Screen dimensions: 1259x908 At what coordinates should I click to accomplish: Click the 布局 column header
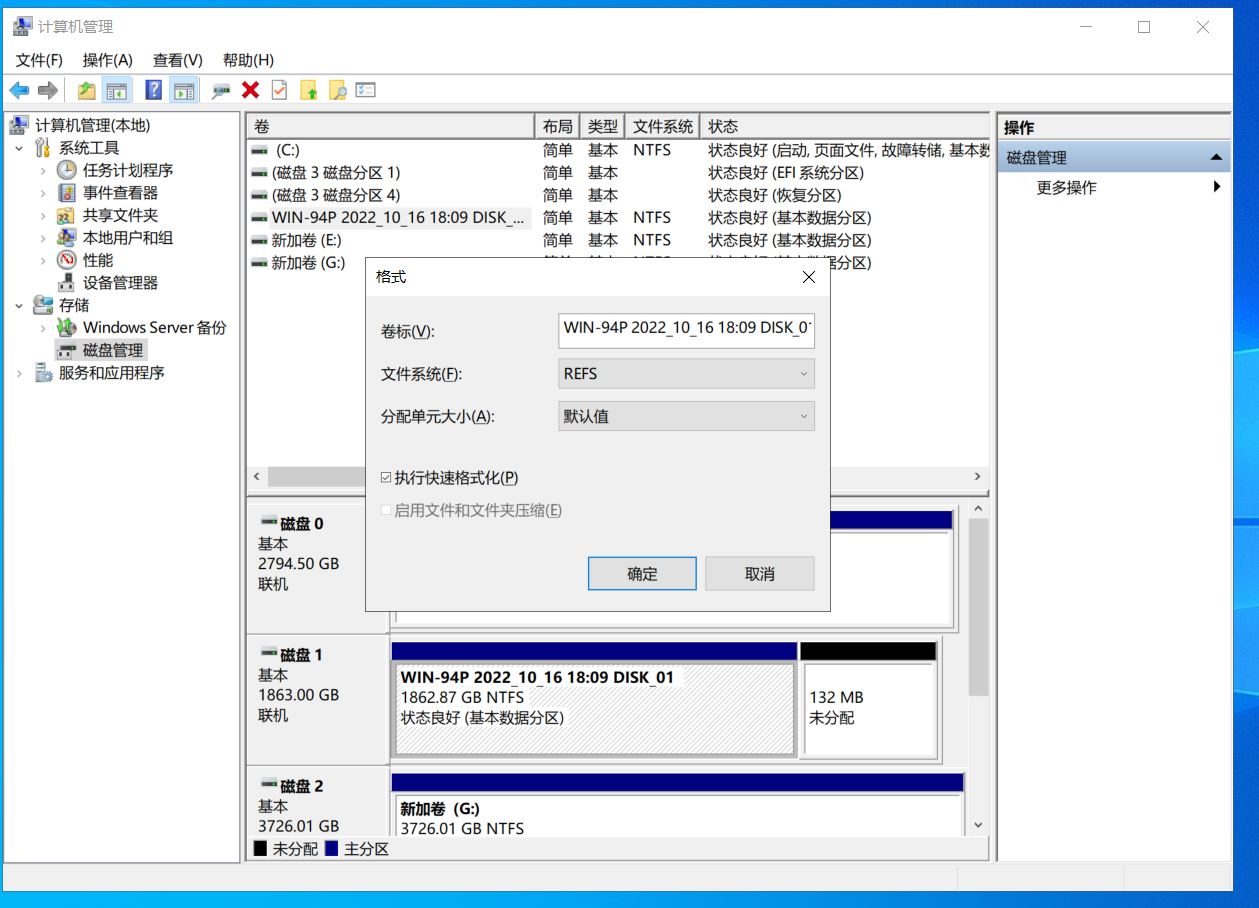558,127
